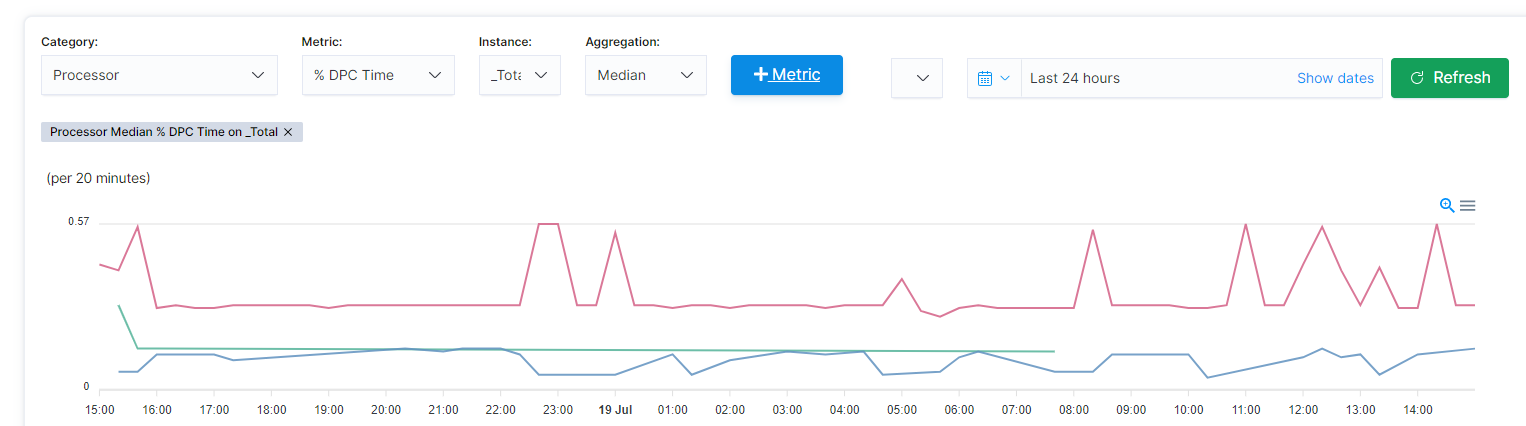Open the Category dropdown showing Processor
This screenshot has height=426, width=1526.
click(x=159, y=75)
